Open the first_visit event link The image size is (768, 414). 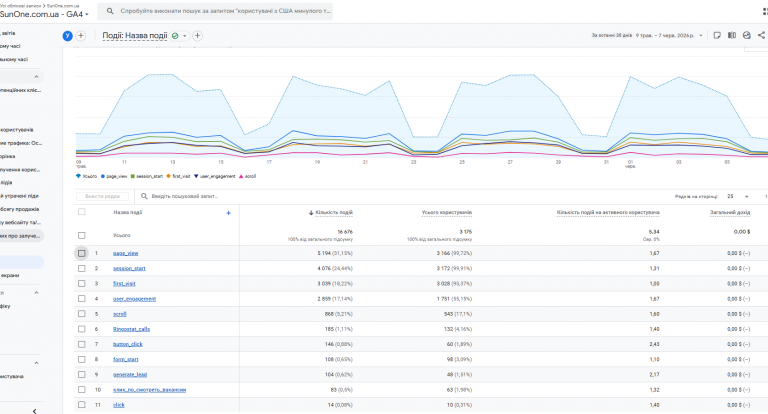coord(124,284)
